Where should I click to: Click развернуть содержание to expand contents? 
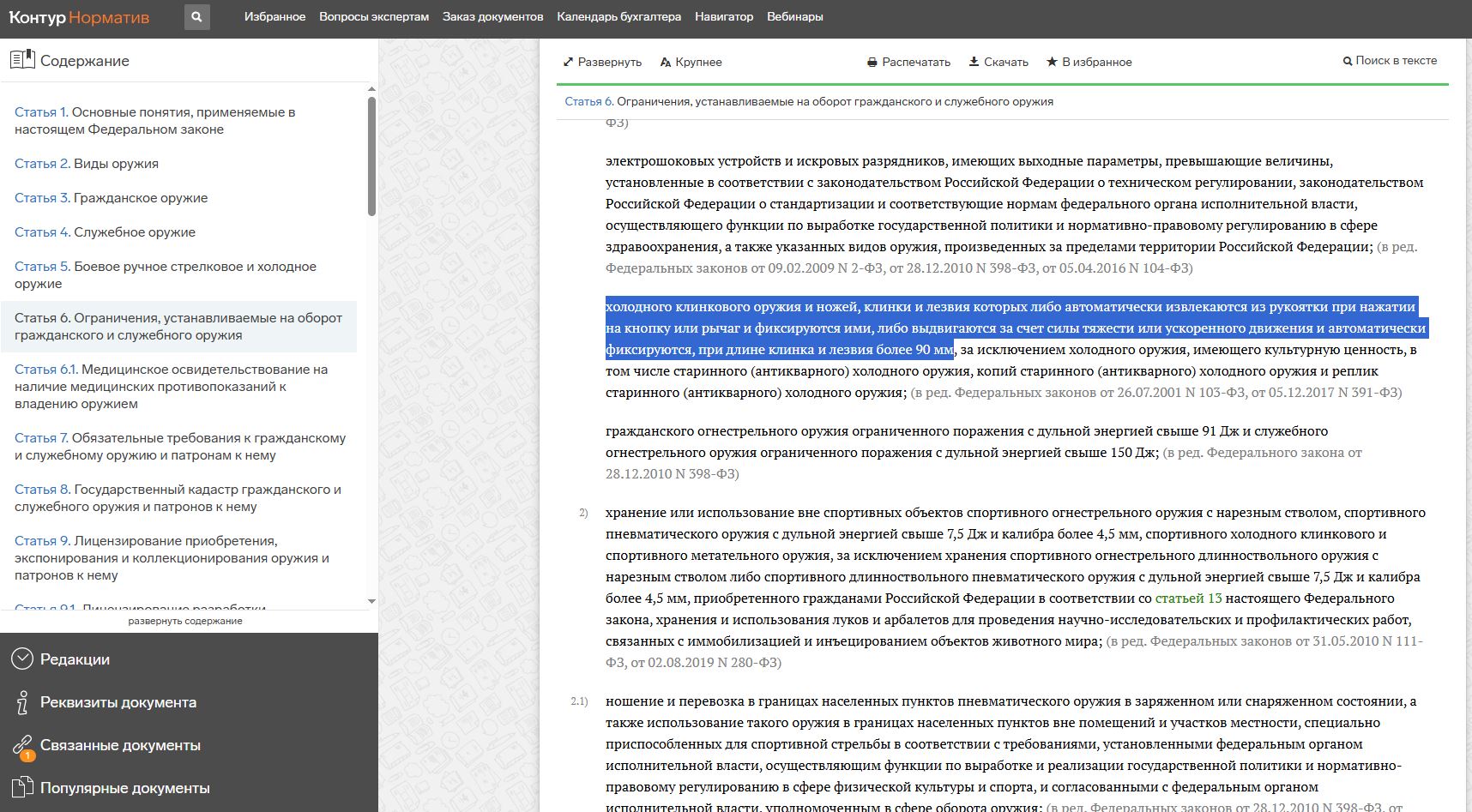pos(185,621)
